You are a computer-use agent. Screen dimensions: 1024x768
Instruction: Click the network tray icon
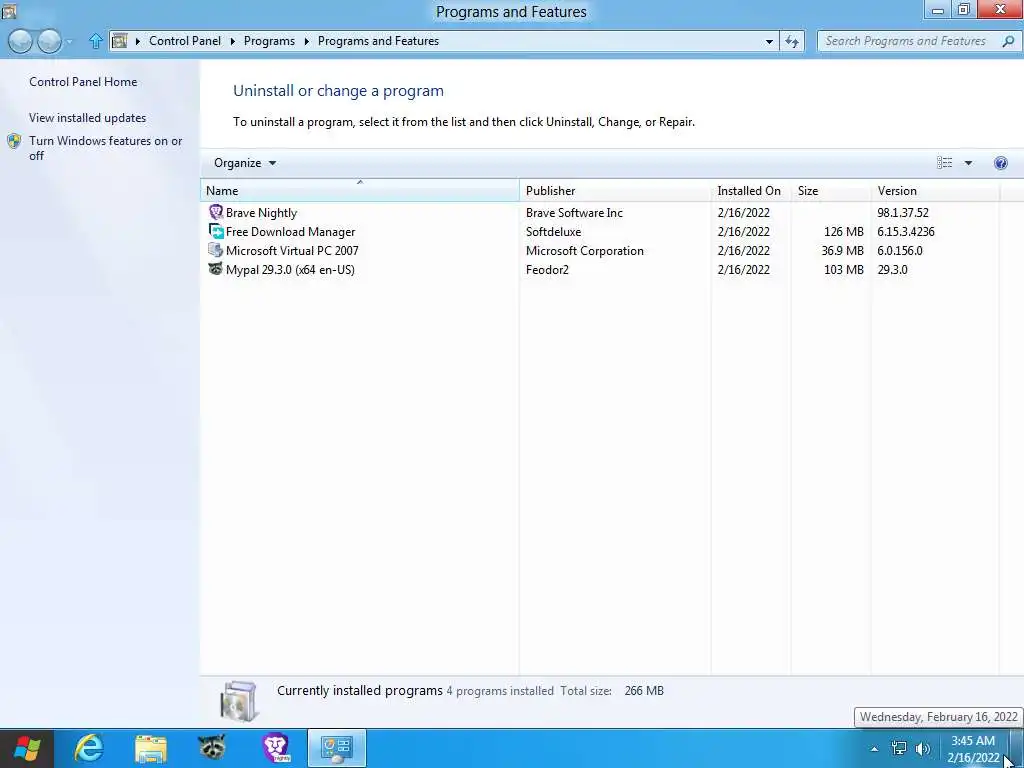pos(899,748)
